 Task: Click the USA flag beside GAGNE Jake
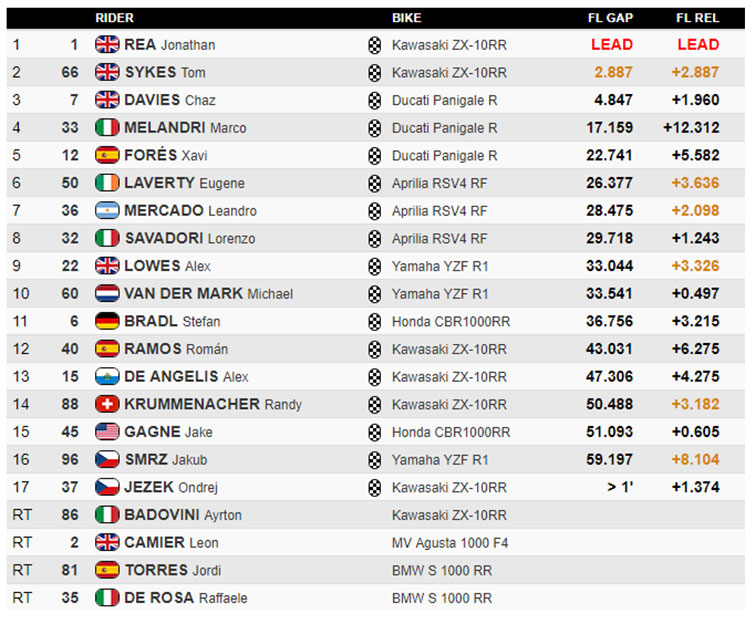point(107,432)
